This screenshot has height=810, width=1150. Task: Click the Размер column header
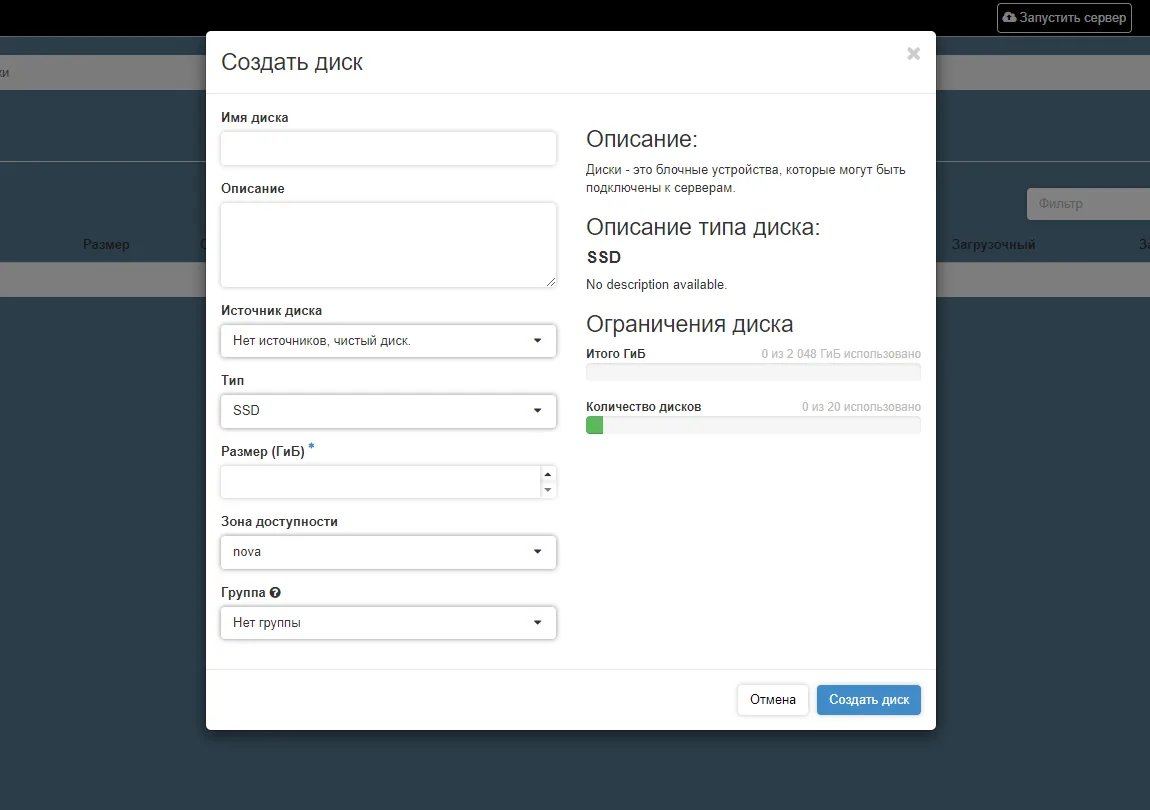pos(106,244)
